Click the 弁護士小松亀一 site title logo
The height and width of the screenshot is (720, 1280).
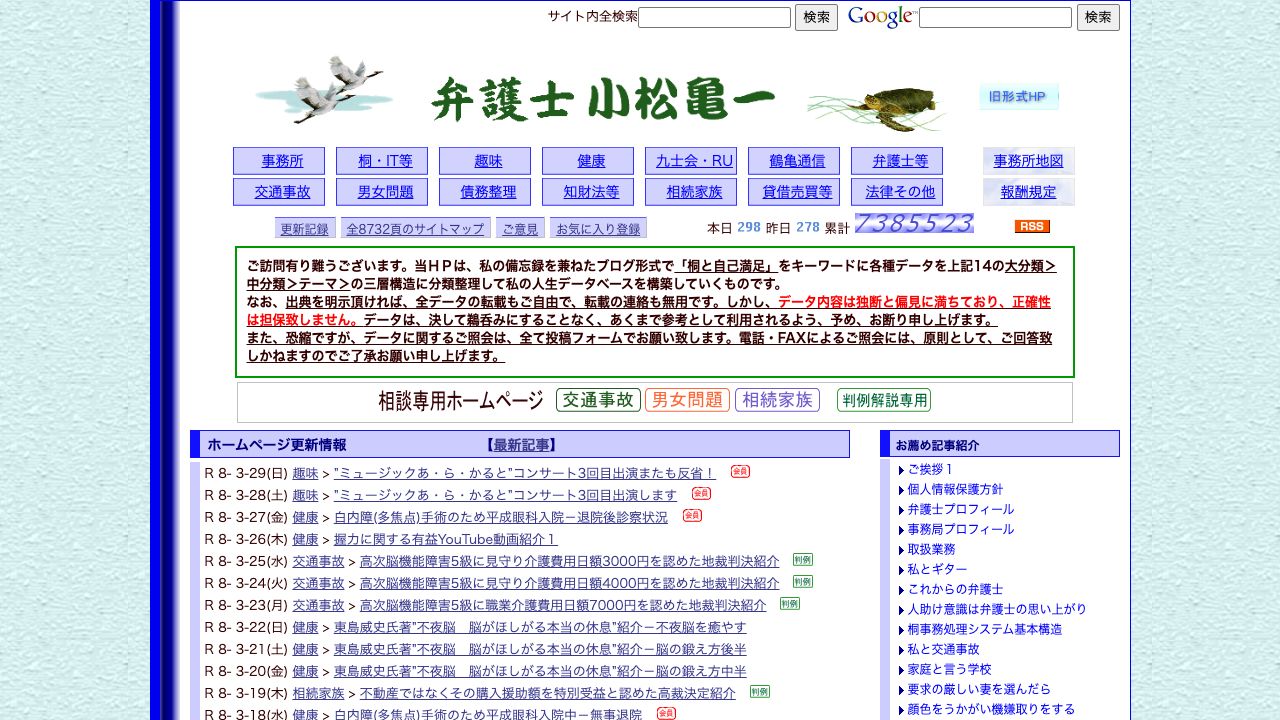tap(605, 97)
